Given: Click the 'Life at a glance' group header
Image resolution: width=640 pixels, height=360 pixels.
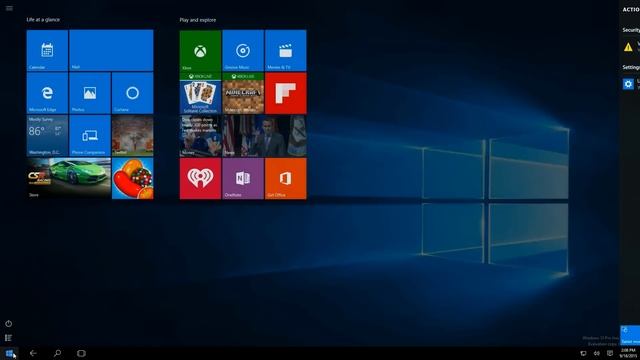Looking at the screenshot, I should click(43, 20).
